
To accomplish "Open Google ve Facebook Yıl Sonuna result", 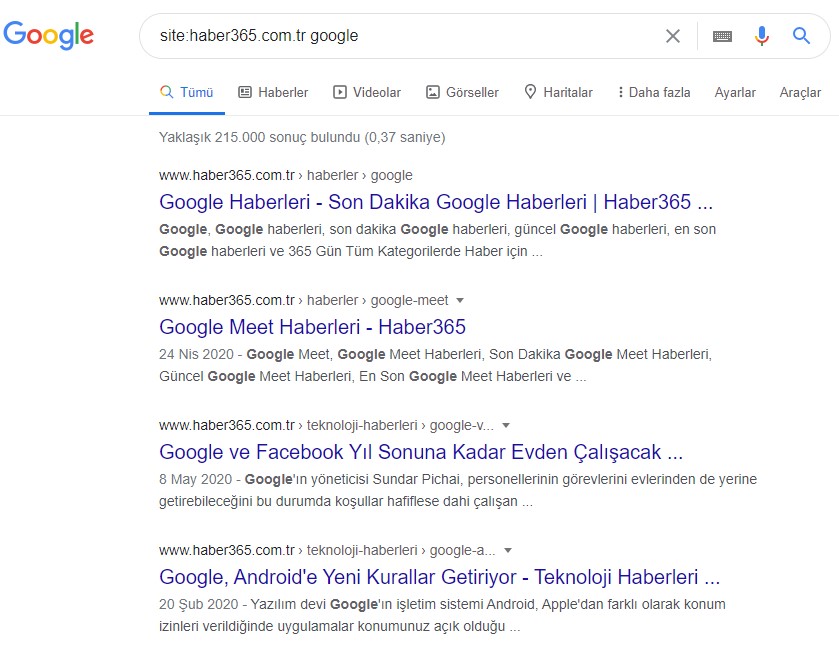I will click(421, 452).
